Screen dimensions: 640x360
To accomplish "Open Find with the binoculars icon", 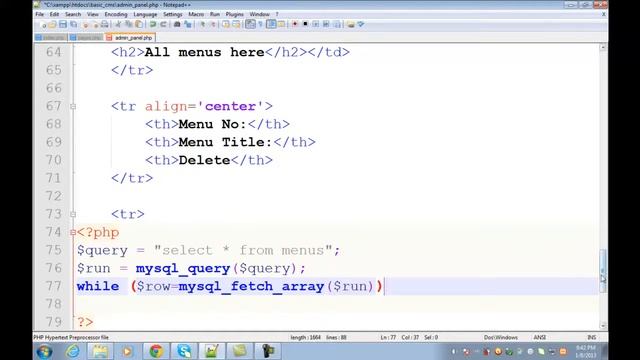I will (177, 24).
